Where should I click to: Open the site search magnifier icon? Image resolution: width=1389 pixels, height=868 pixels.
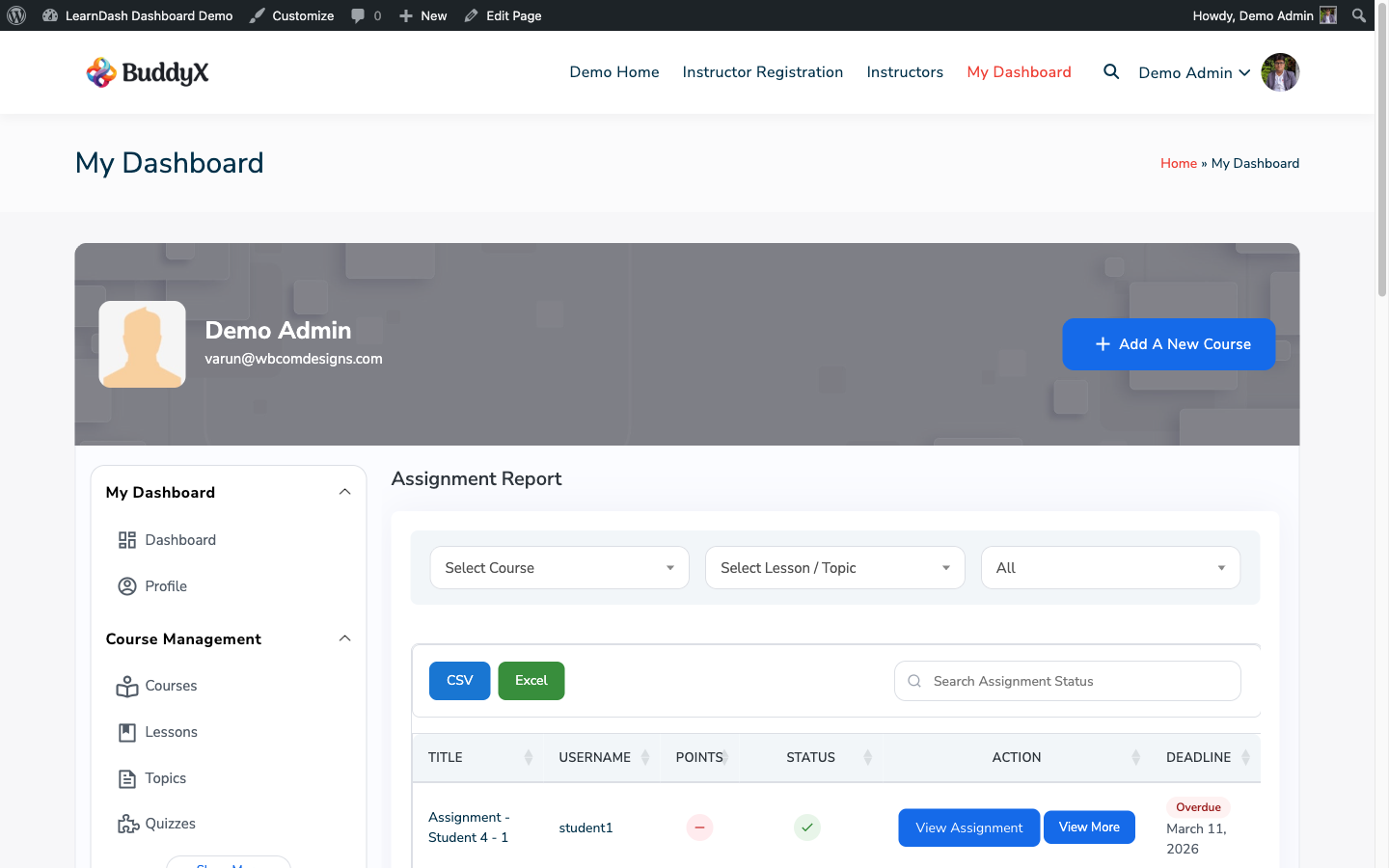point(1110,71)
